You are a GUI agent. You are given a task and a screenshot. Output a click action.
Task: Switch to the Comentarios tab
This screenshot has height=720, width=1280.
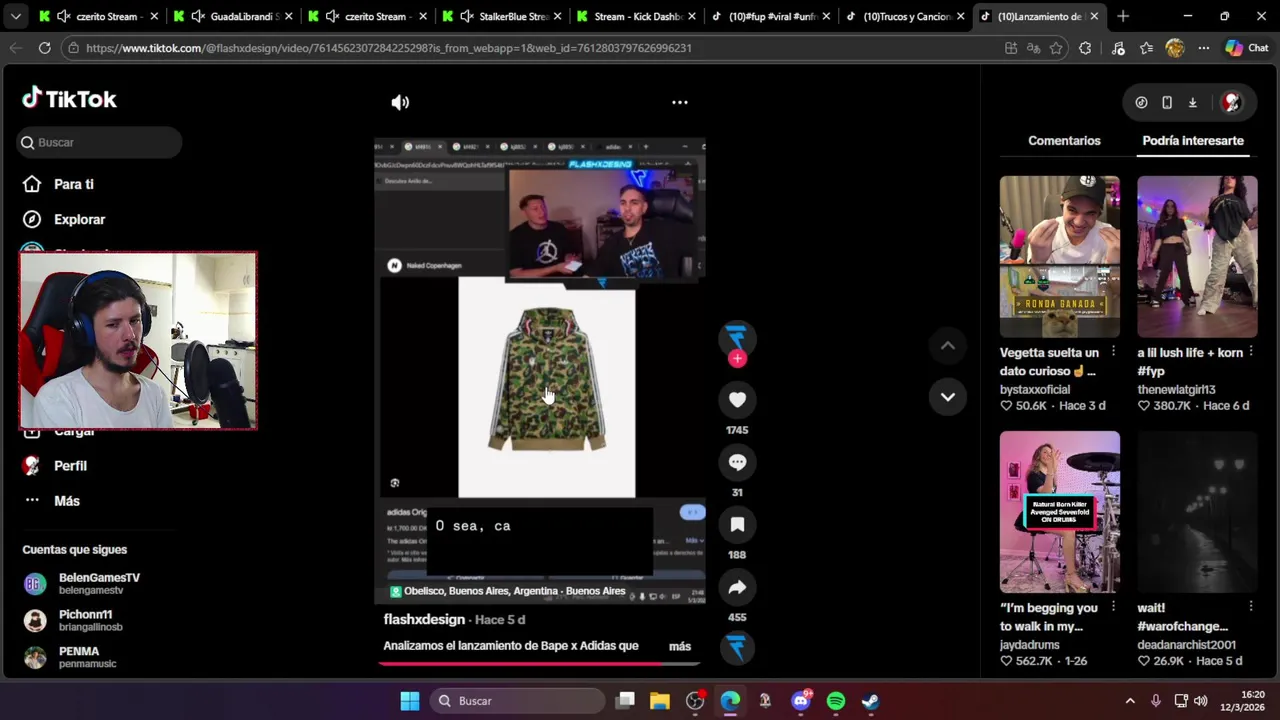coord(1064,141)
